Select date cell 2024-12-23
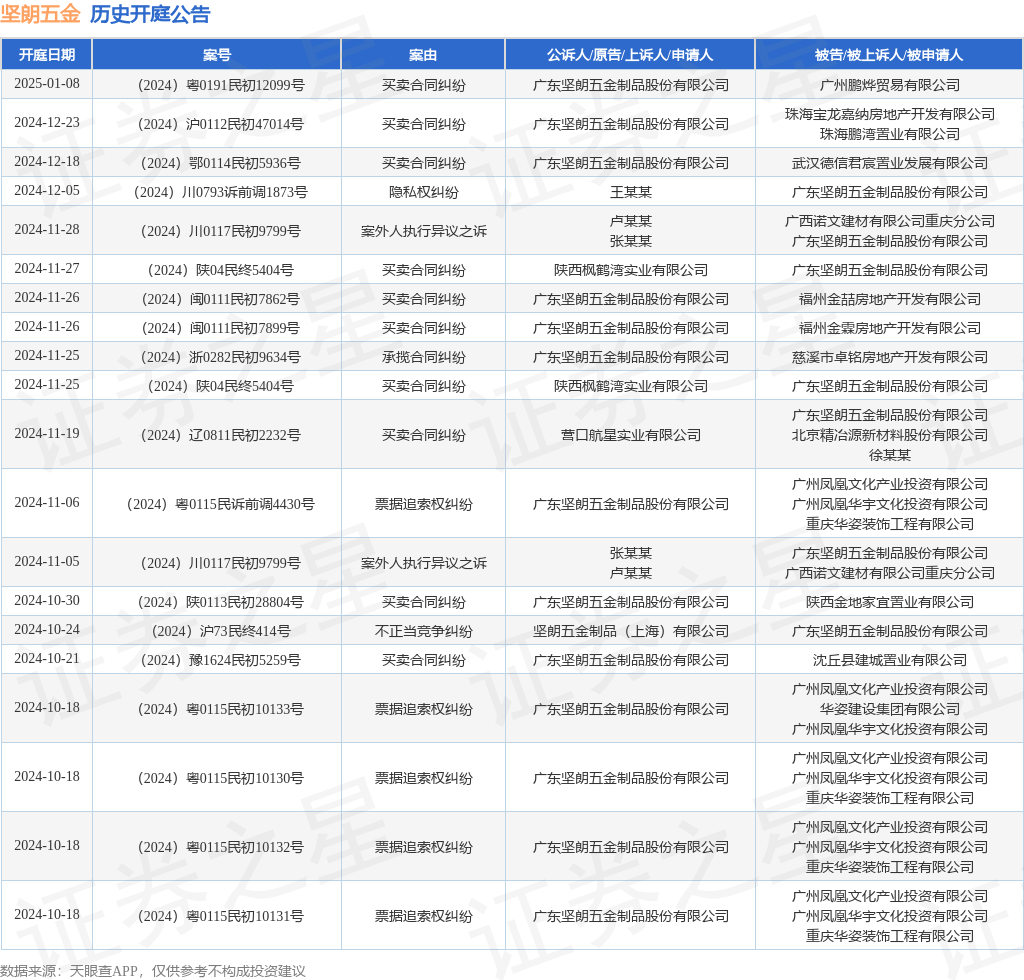 point(46,123)
